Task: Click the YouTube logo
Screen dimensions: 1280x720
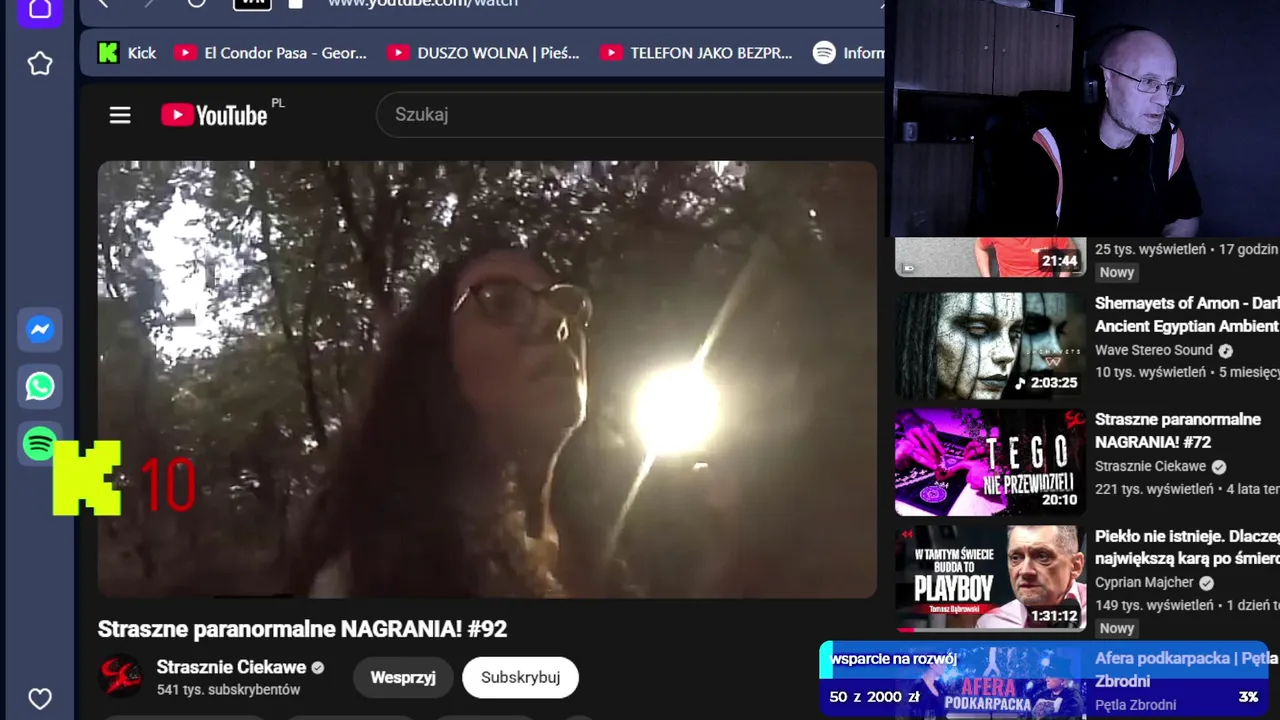Action: pos(214,115)
